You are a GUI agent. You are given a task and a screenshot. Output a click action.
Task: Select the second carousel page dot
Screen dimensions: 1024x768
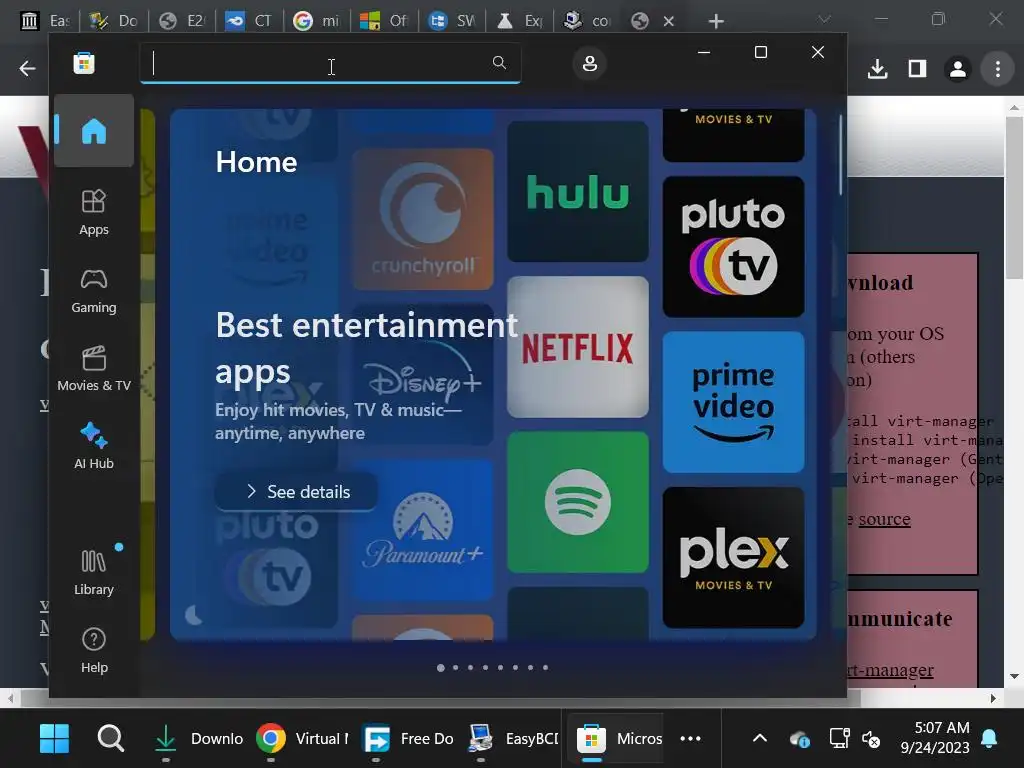pos(456,667)
